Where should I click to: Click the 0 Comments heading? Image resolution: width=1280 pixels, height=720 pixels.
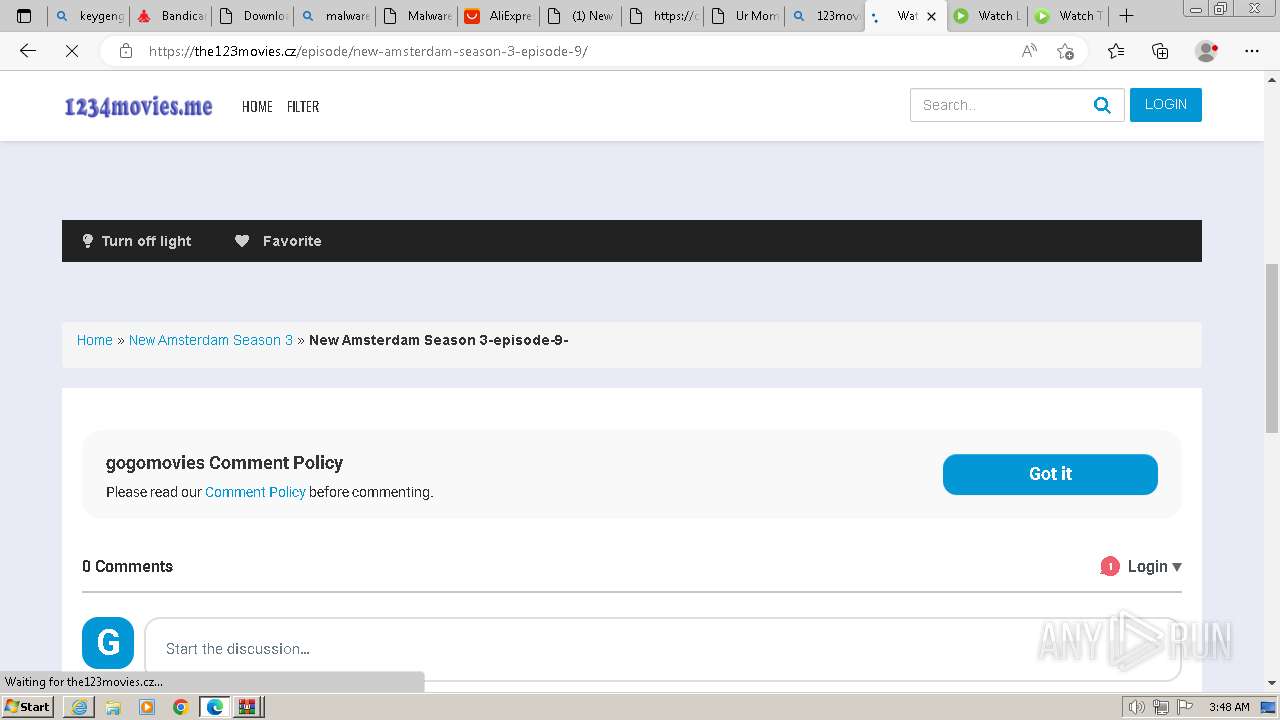(127, 566)
